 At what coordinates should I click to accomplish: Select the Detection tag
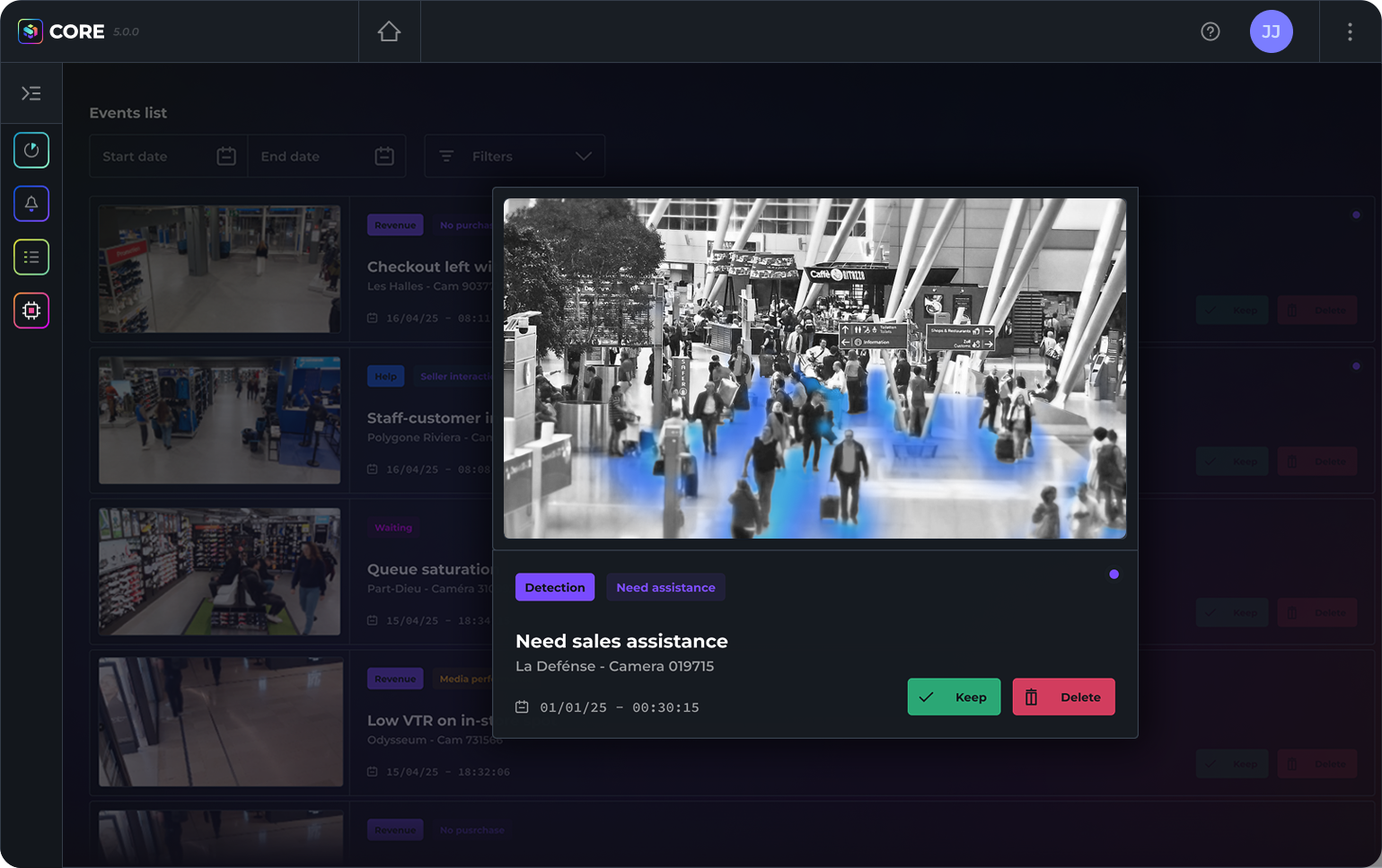tap(554, 587)
